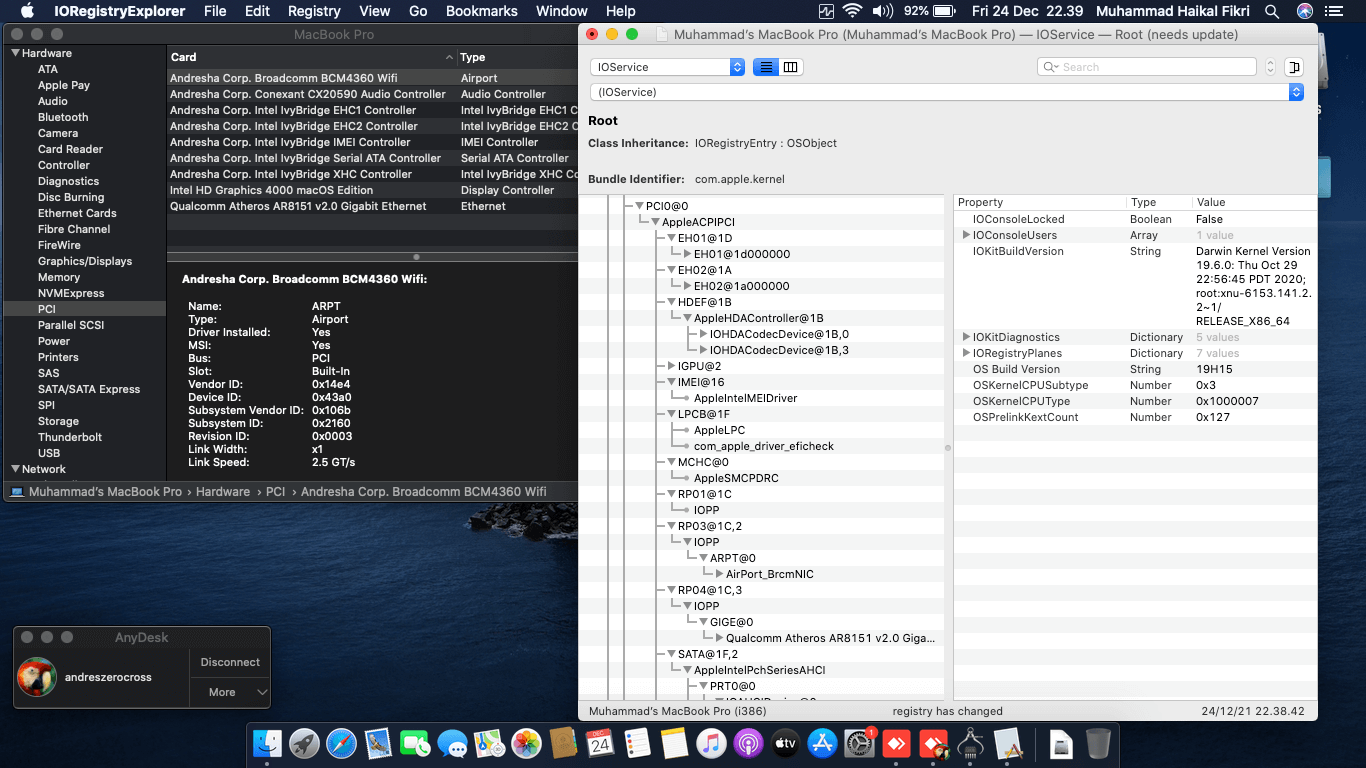The height and width of the screenshot is (768, 1366).
Task: Open Launchpad in the Dock
Action: pos(304,743)
